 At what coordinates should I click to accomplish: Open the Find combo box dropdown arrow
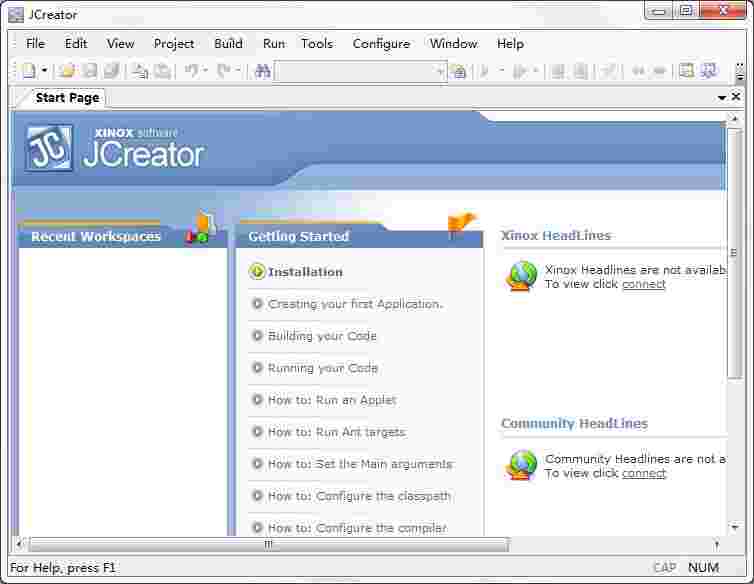tap(441, 72)
